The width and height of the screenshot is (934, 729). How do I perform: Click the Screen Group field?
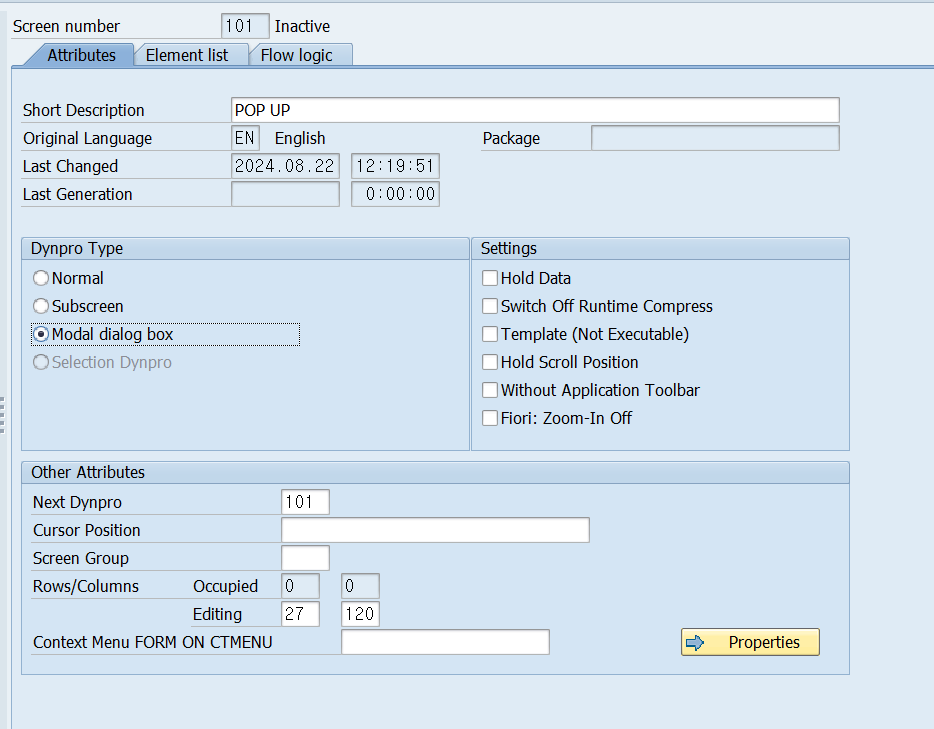[305, 558]
